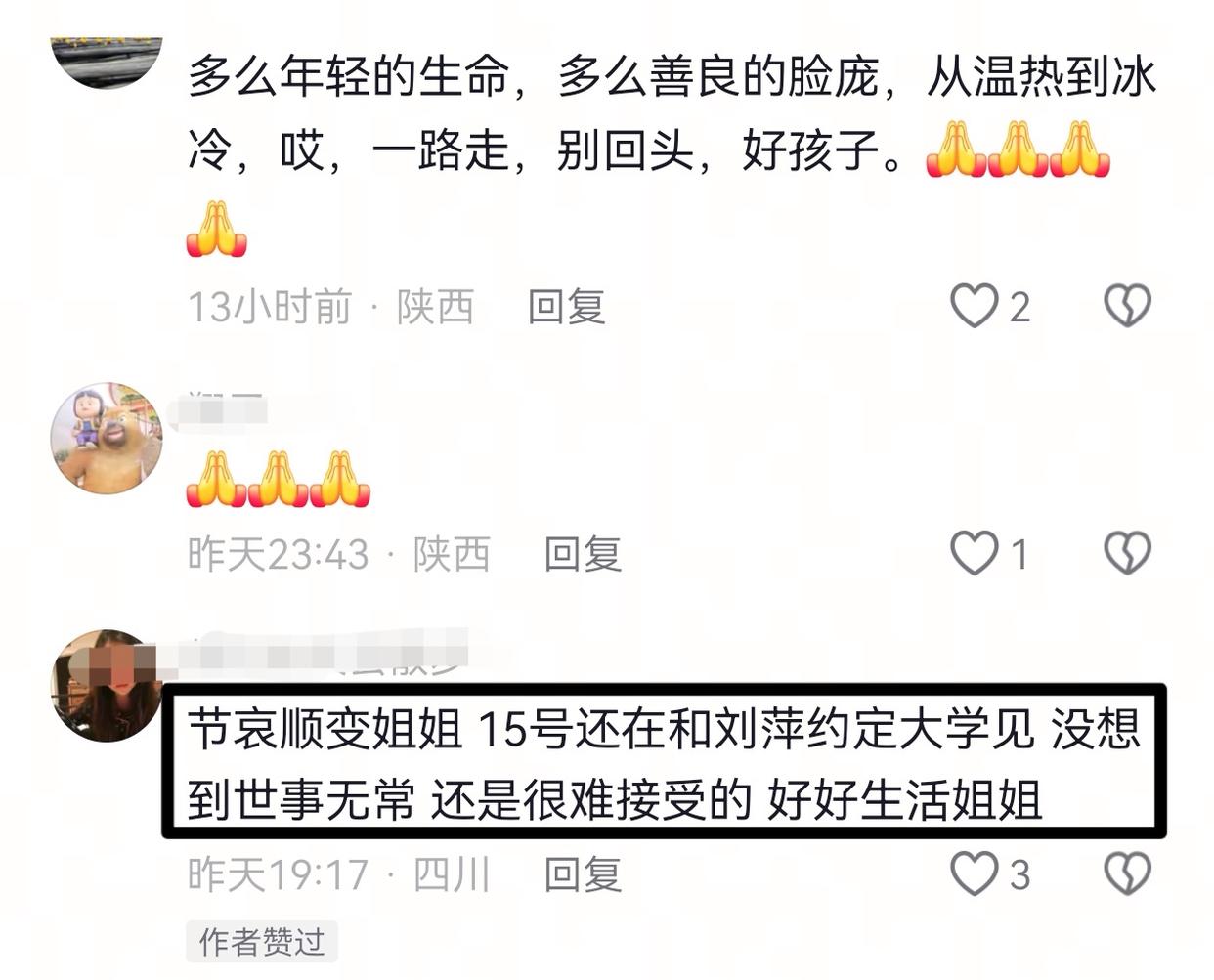Screen dimensions: 1214x980
Task: Tap the three prayer emojis comment
Action: point(279,479)
